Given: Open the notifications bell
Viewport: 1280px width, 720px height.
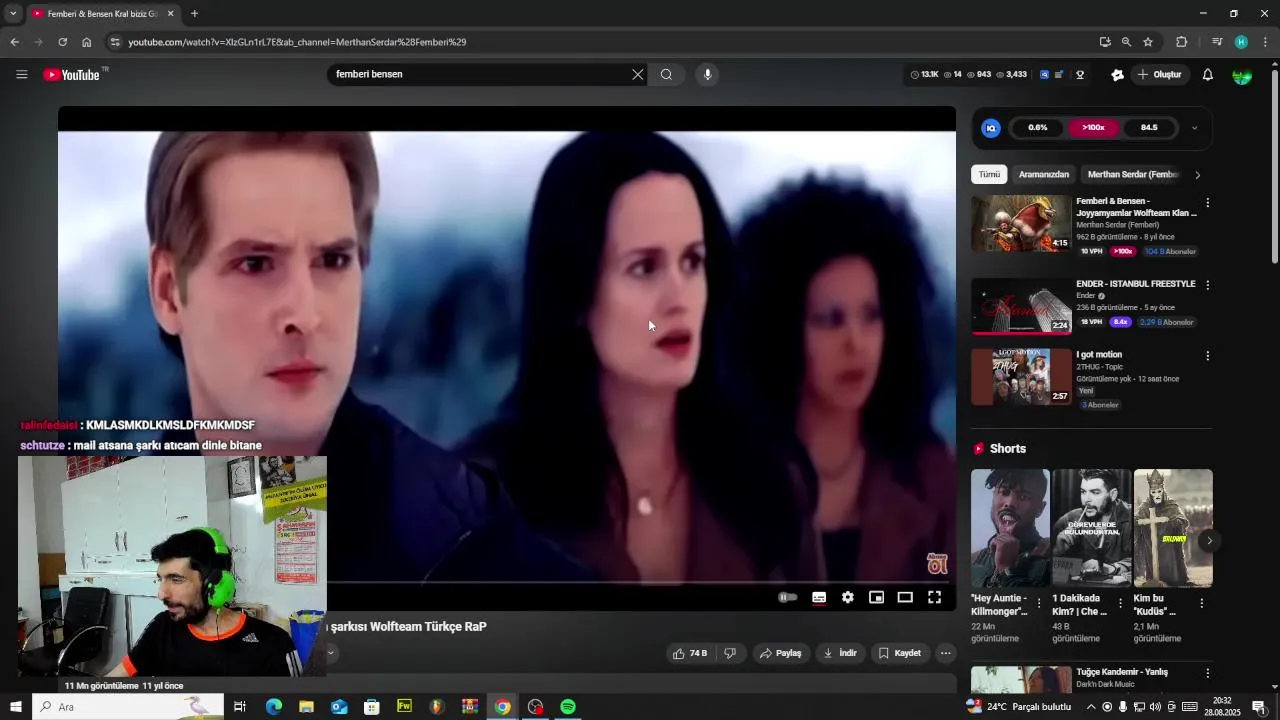Looking at the screenshot, I should pyautogui.click(x=1208, y=75).
